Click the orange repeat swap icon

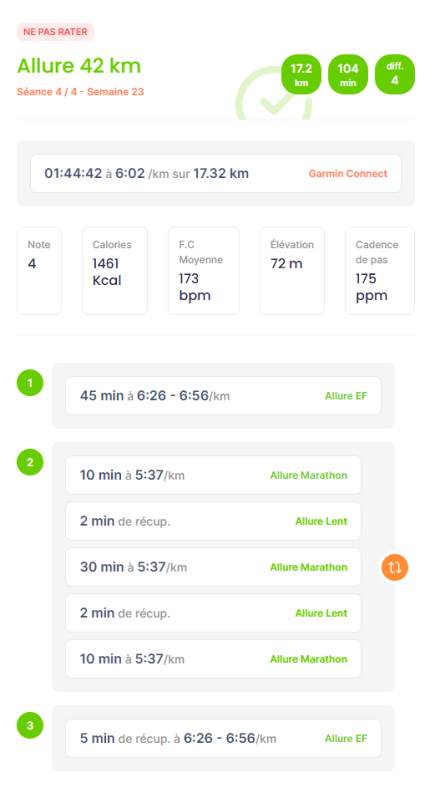(x=394, y=567)
